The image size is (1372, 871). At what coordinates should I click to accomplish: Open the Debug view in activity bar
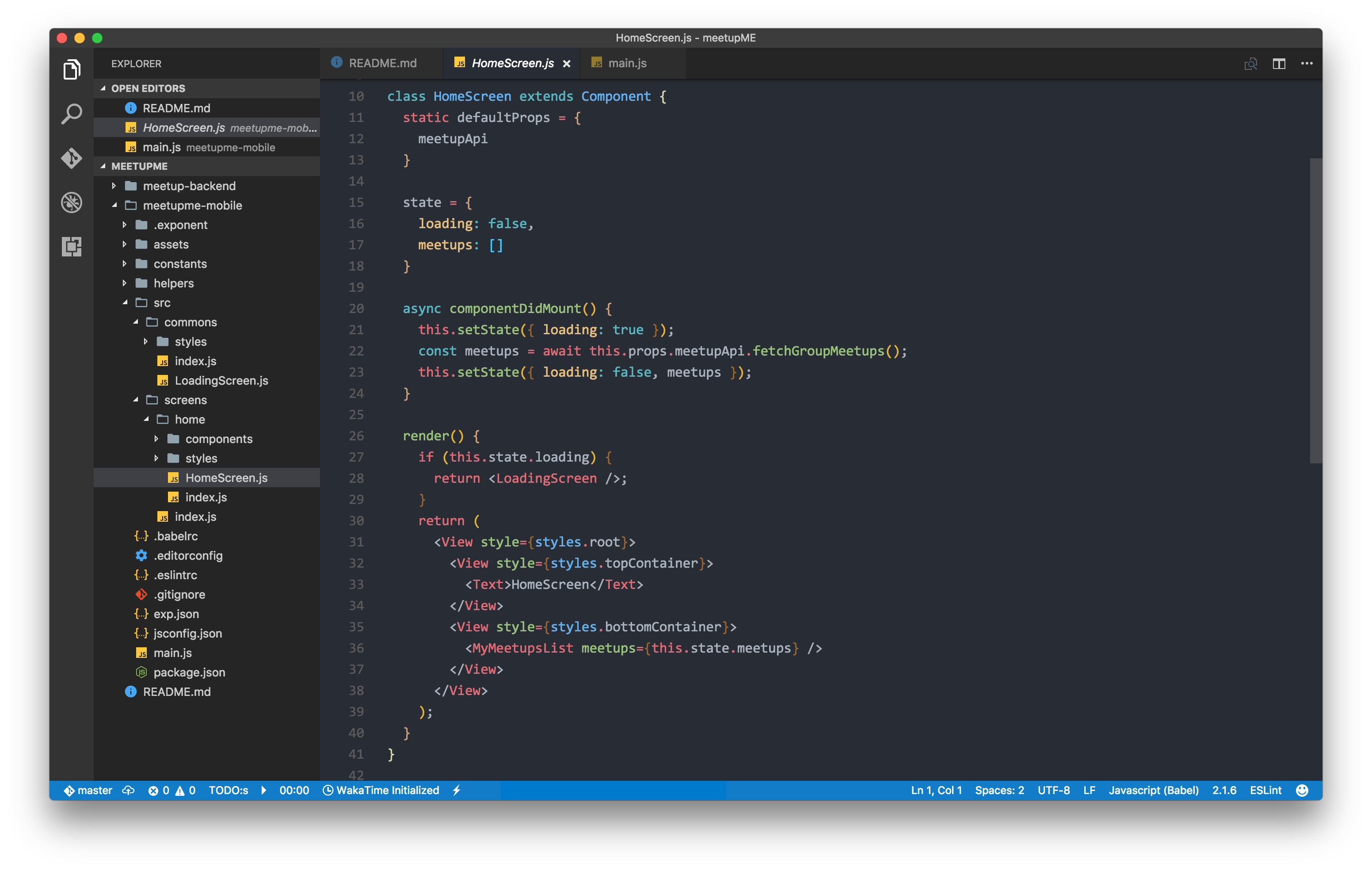[x=72, y=202]
